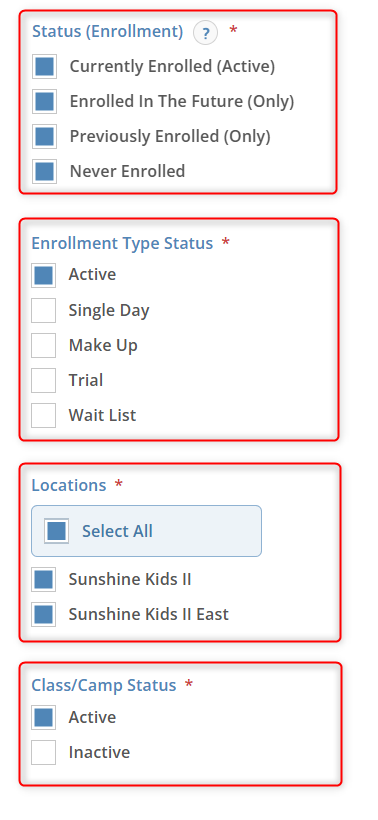This screenshot has width=378, height=820.
Task: Enable the Inactive Class/Camp Status checkbox
Action: (43, 753)
